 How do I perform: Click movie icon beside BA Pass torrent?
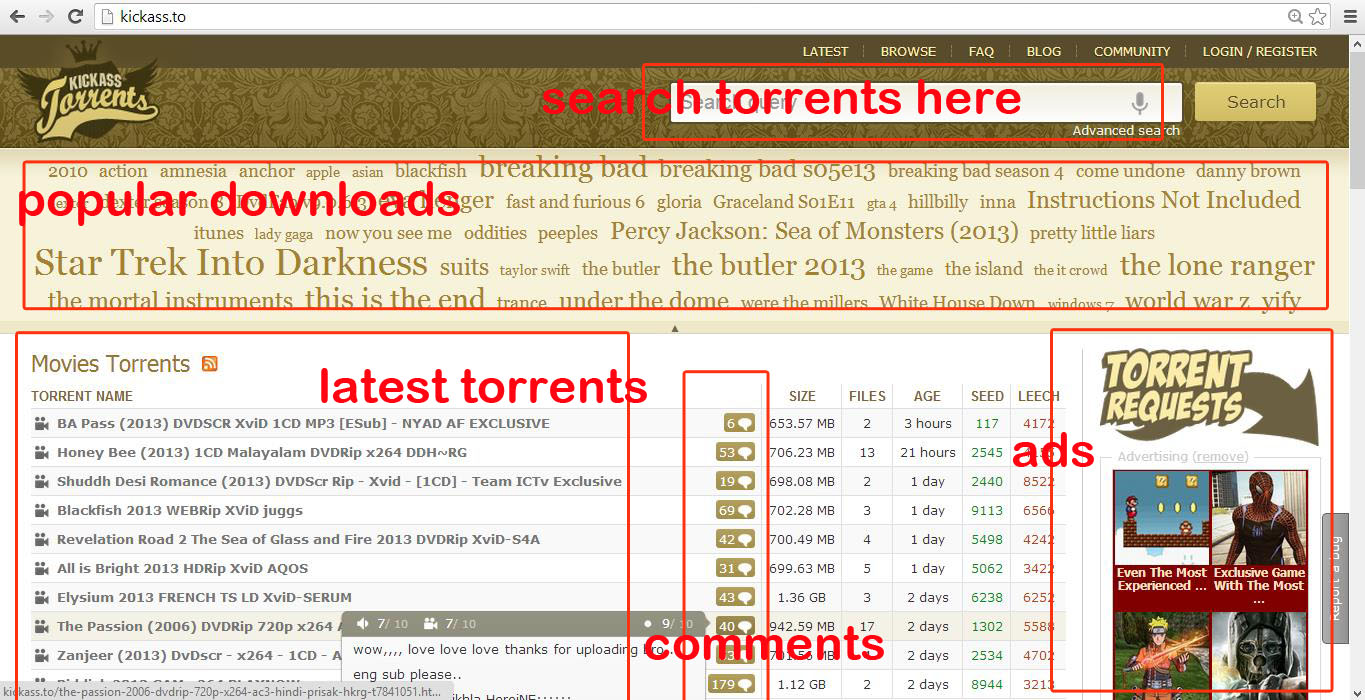41,423
